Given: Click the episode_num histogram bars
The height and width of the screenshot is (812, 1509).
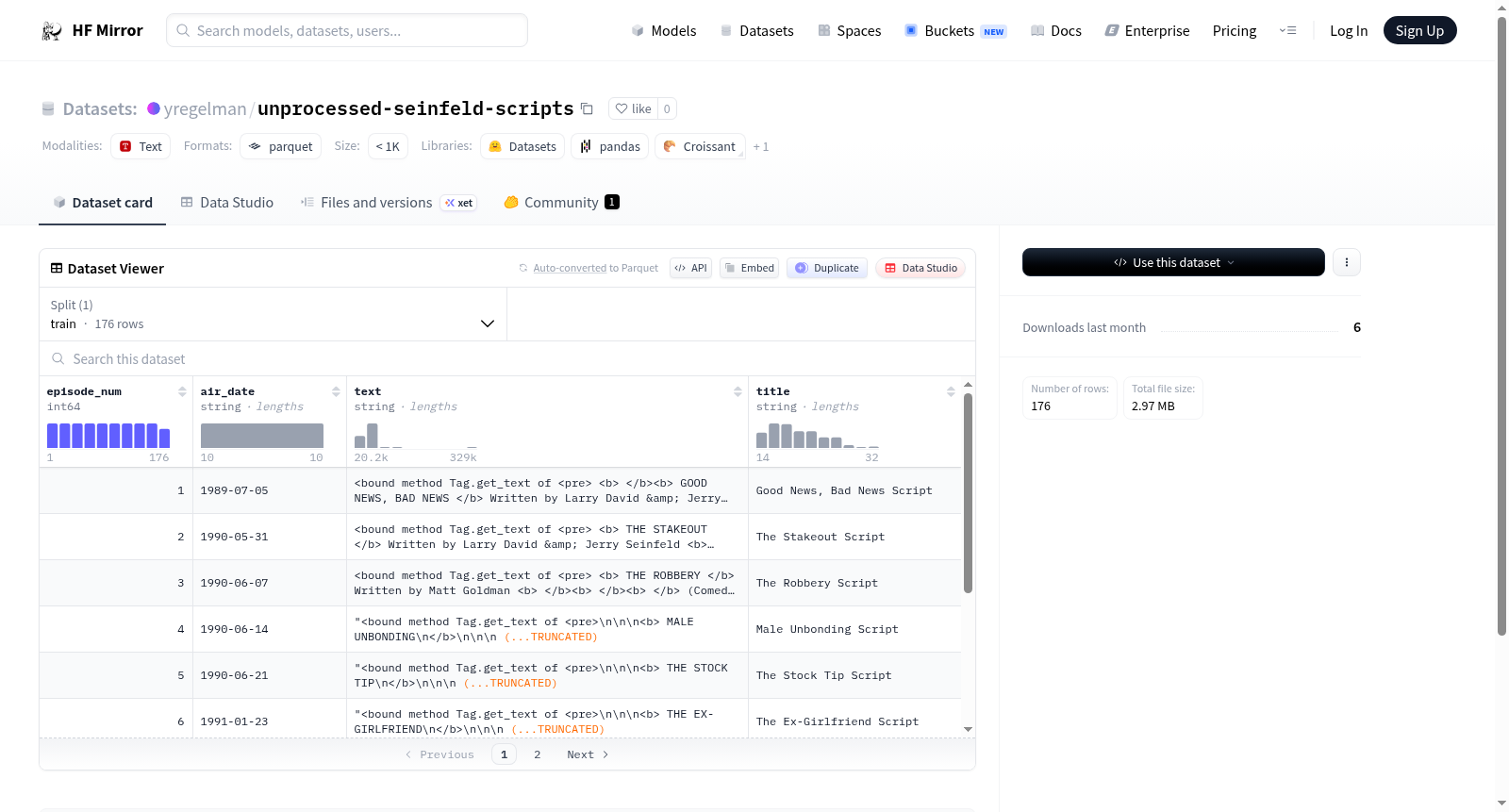Looking at the screenshot, I should 108,435.
